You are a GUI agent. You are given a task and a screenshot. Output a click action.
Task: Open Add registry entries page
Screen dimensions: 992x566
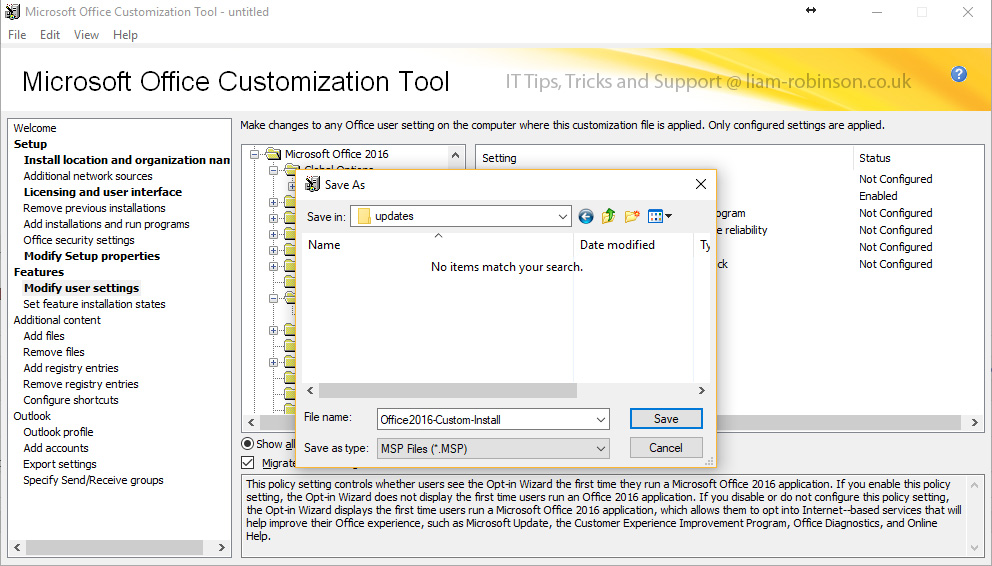[x=71, y=368]
